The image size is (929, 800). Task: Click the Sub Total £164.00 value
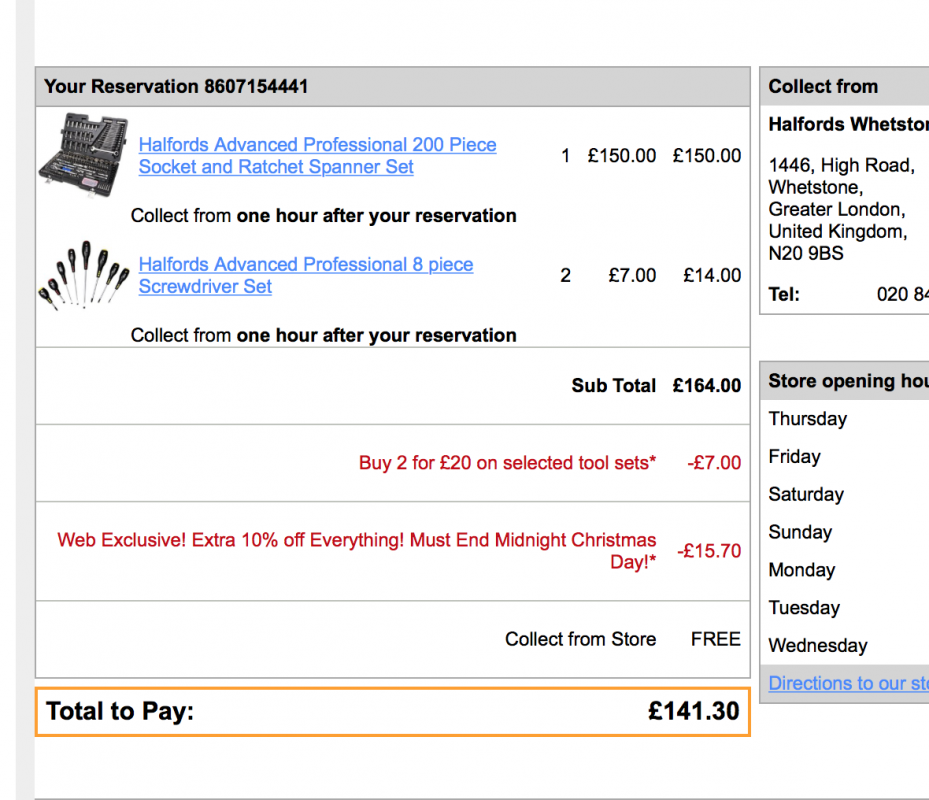coord(706,385)
